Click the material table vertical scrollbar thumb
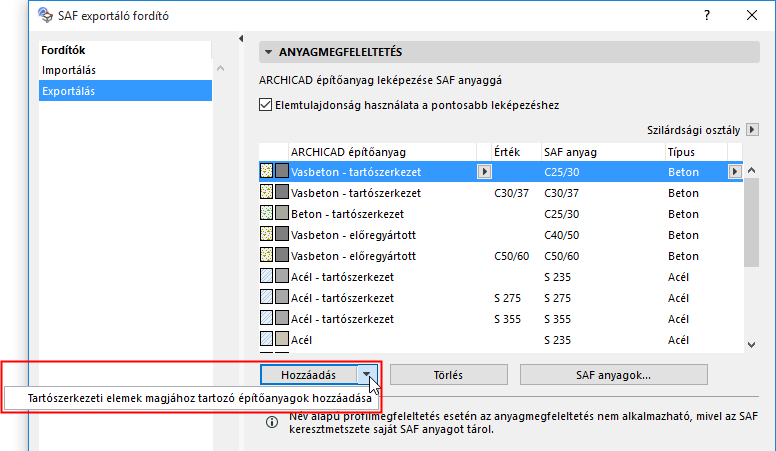Image resolution: width=776 pixels, height=451 pixels. coord(751,223)
